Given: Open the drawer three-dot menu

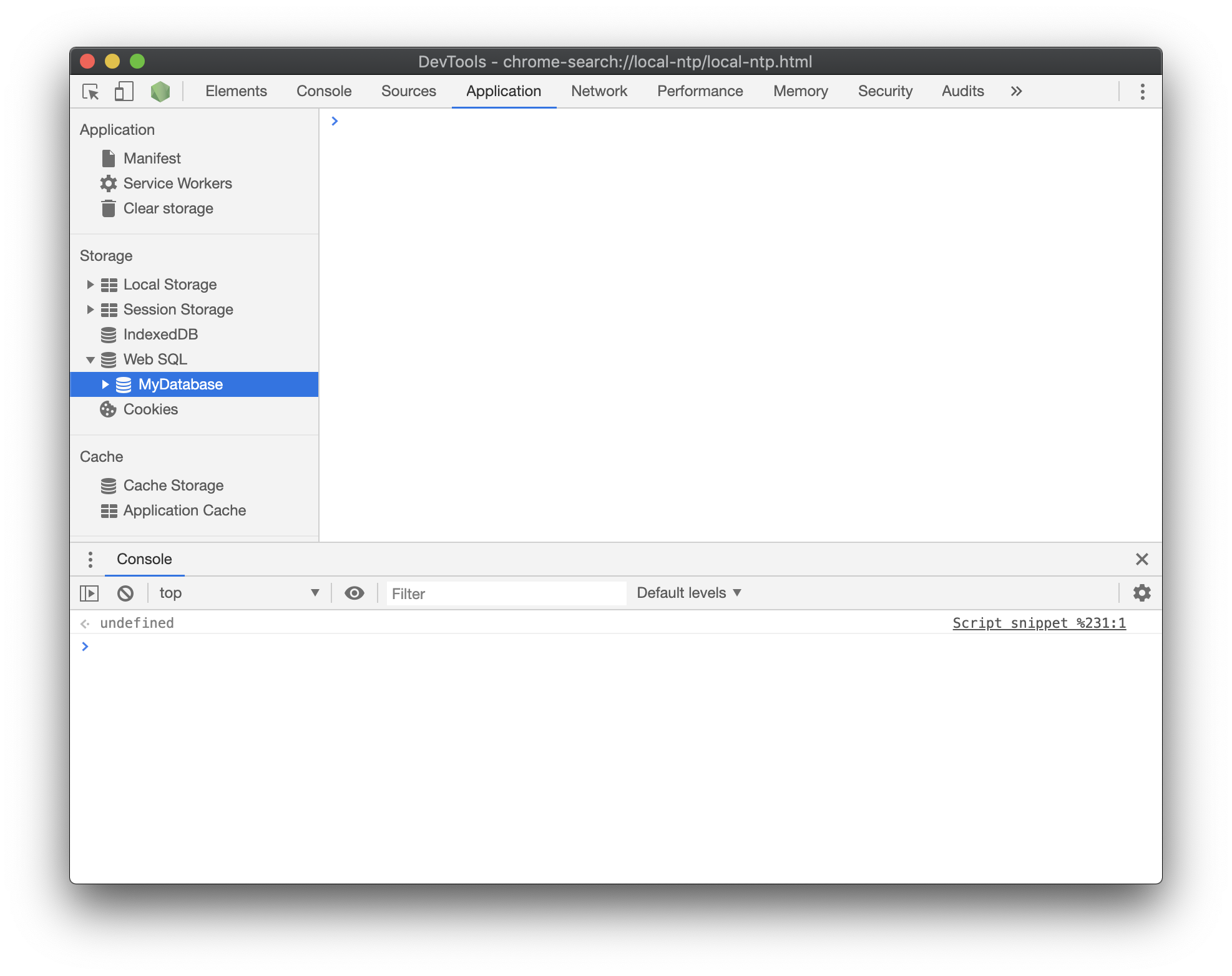Looking at the screenshot, I should [x=90, y=559].
